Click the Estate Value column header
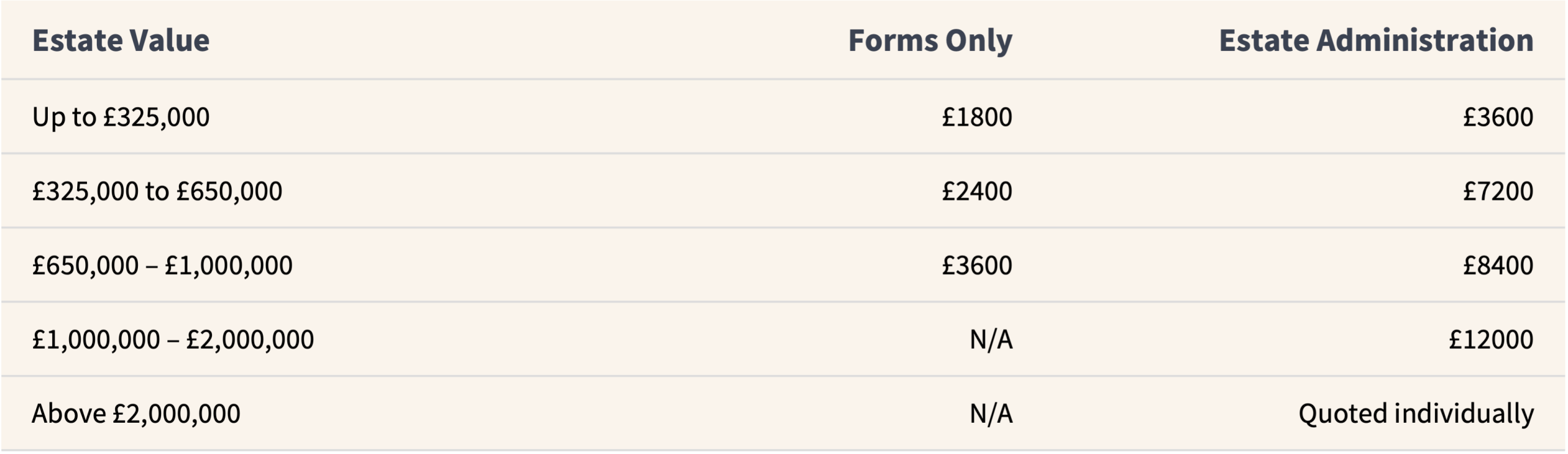This screenshot has width=1568, height=454. [121, 40]
